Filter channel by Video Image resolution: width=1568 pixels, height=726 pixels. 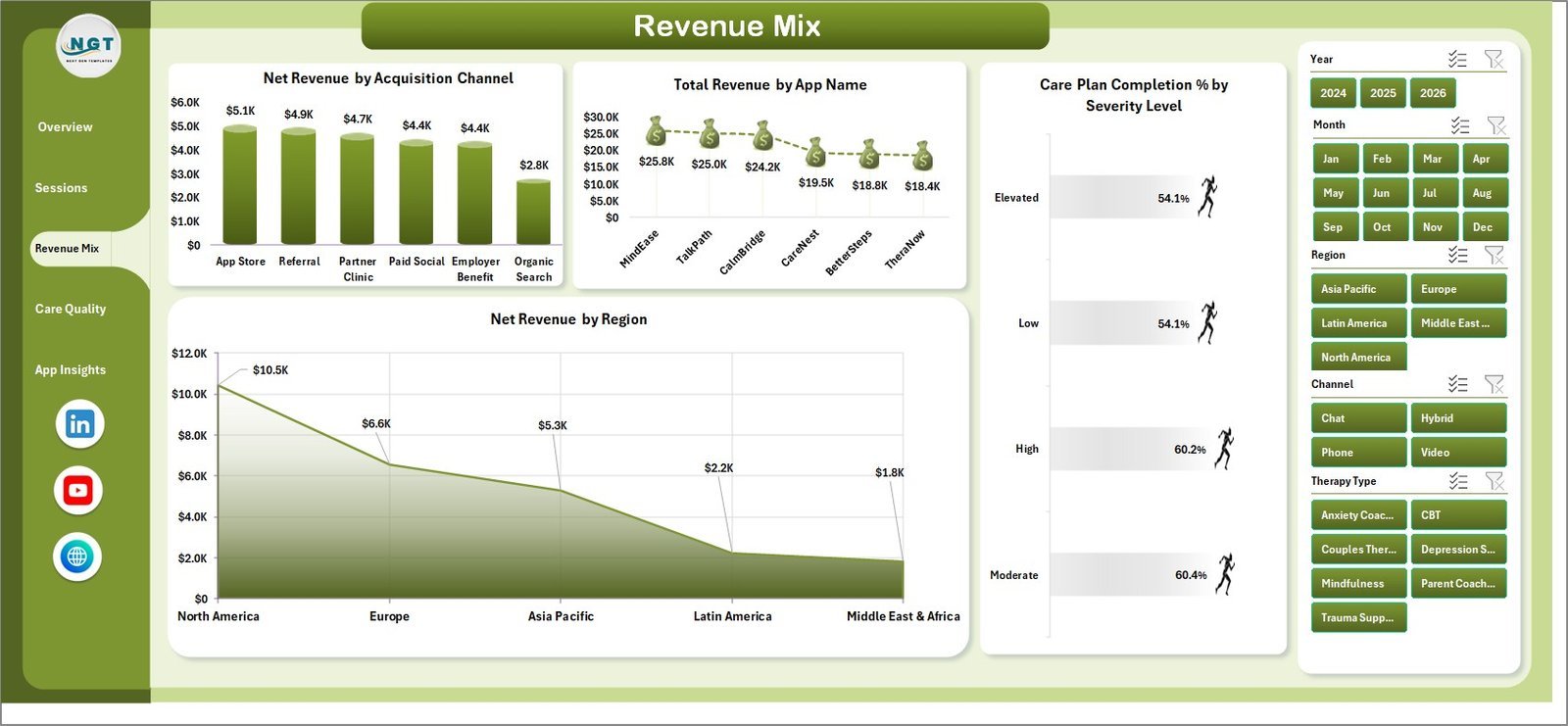click(x=1458, y=453)
